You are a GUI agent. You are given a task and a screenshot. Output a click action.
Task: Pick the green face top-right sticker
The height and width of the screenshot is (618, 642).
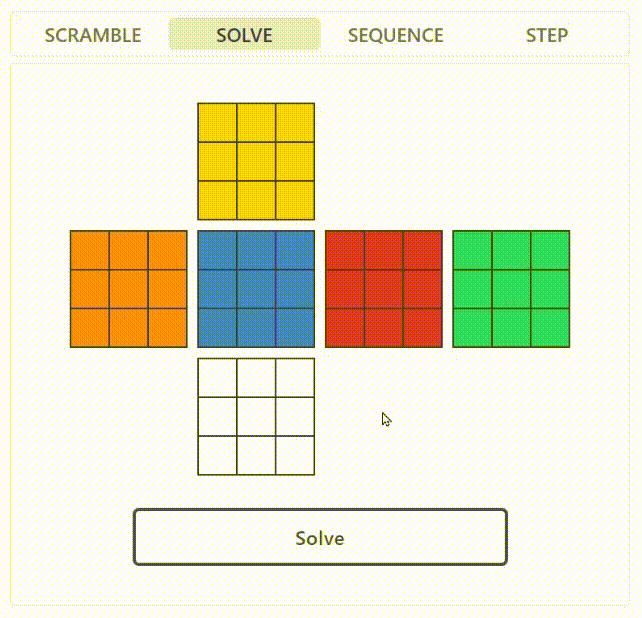click(550, 250)
